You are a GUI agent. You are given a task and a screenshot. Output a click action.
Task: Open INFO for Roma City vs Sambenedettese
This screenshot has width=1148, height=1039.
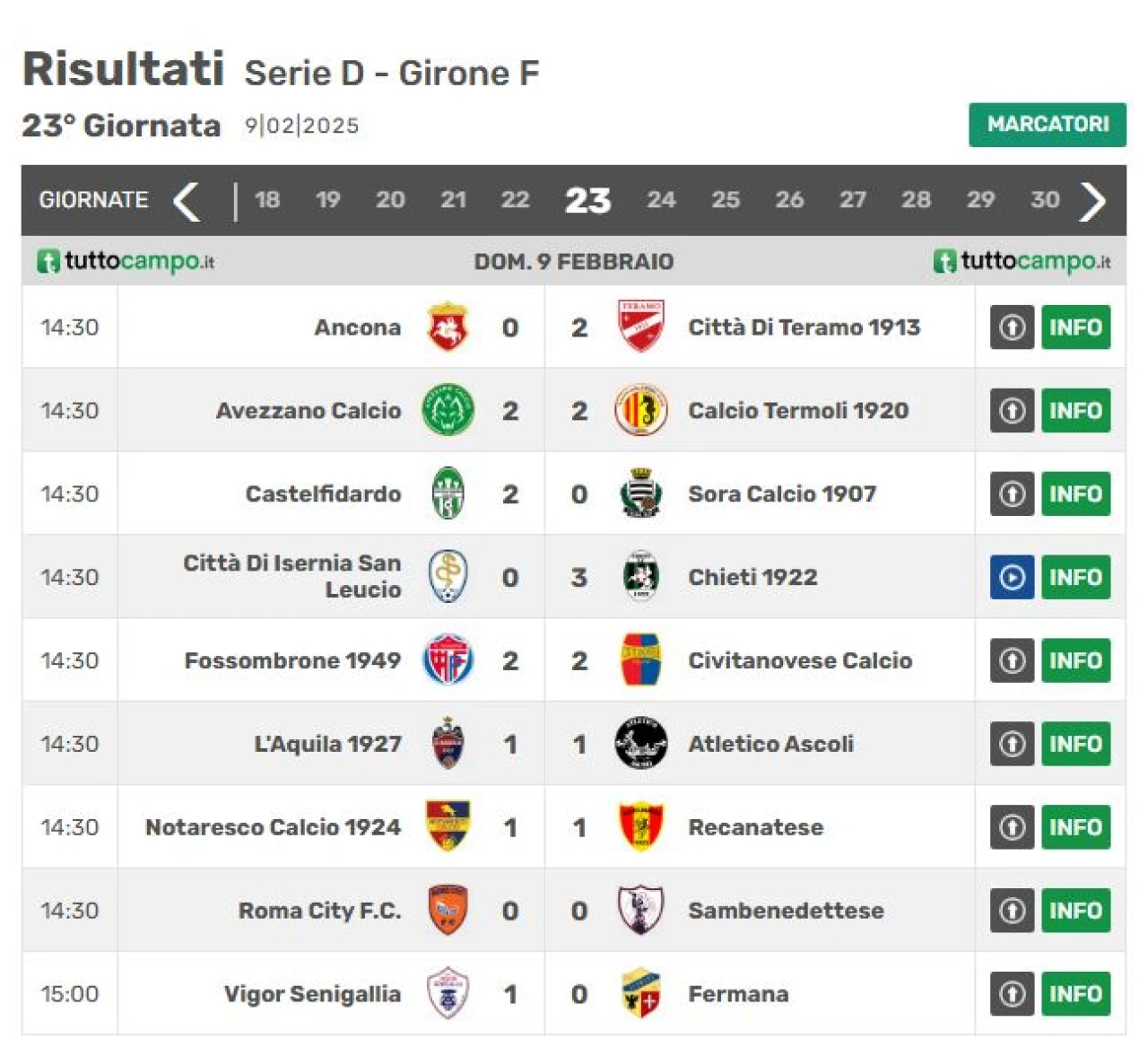[1075, 910]
